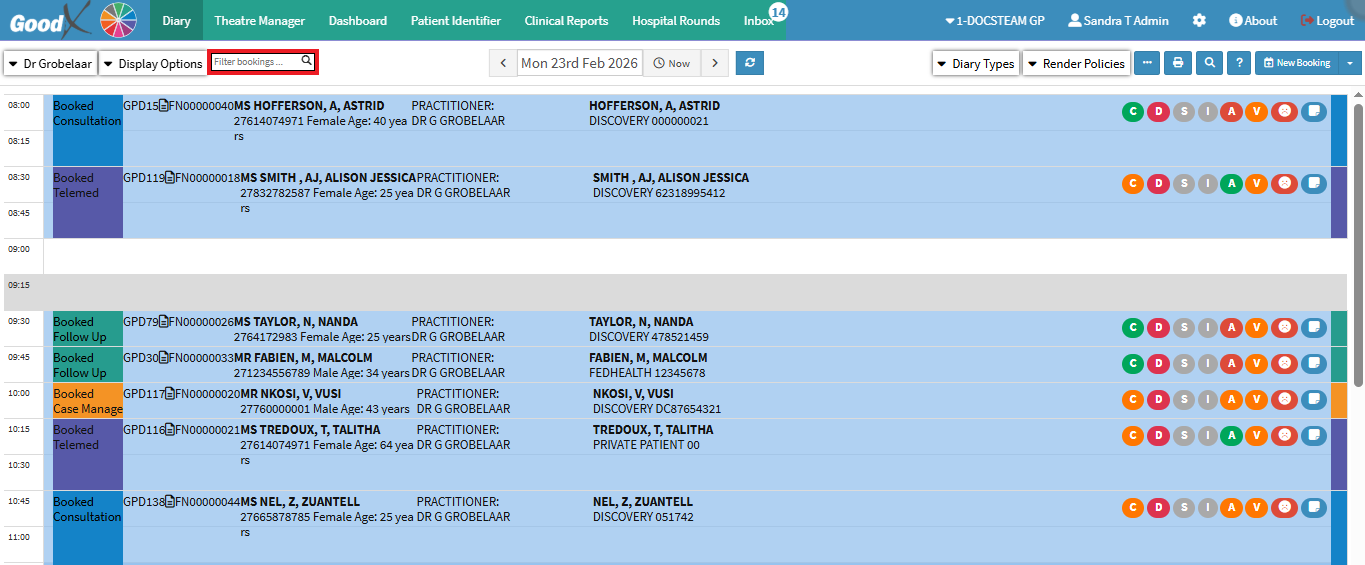Image resolution: width=1365 pixels, height=565 pixels.
Task: Open the arrow next to New Booking
Action: [x=1351, y=63]
